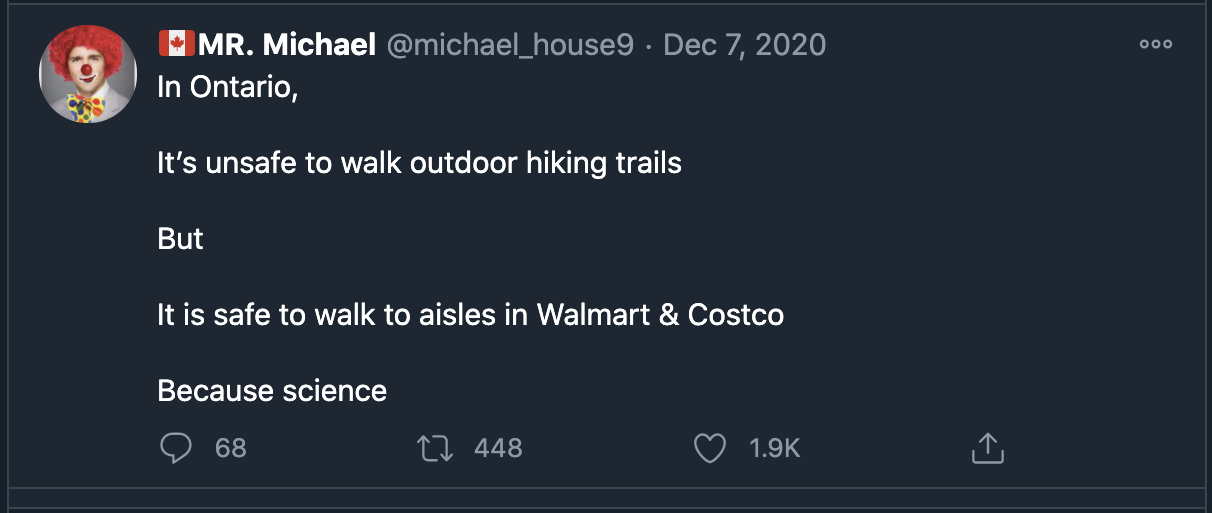Like the tweet with the heart icon
This screenshot has width=1212, height=513.
pos(710,448)
